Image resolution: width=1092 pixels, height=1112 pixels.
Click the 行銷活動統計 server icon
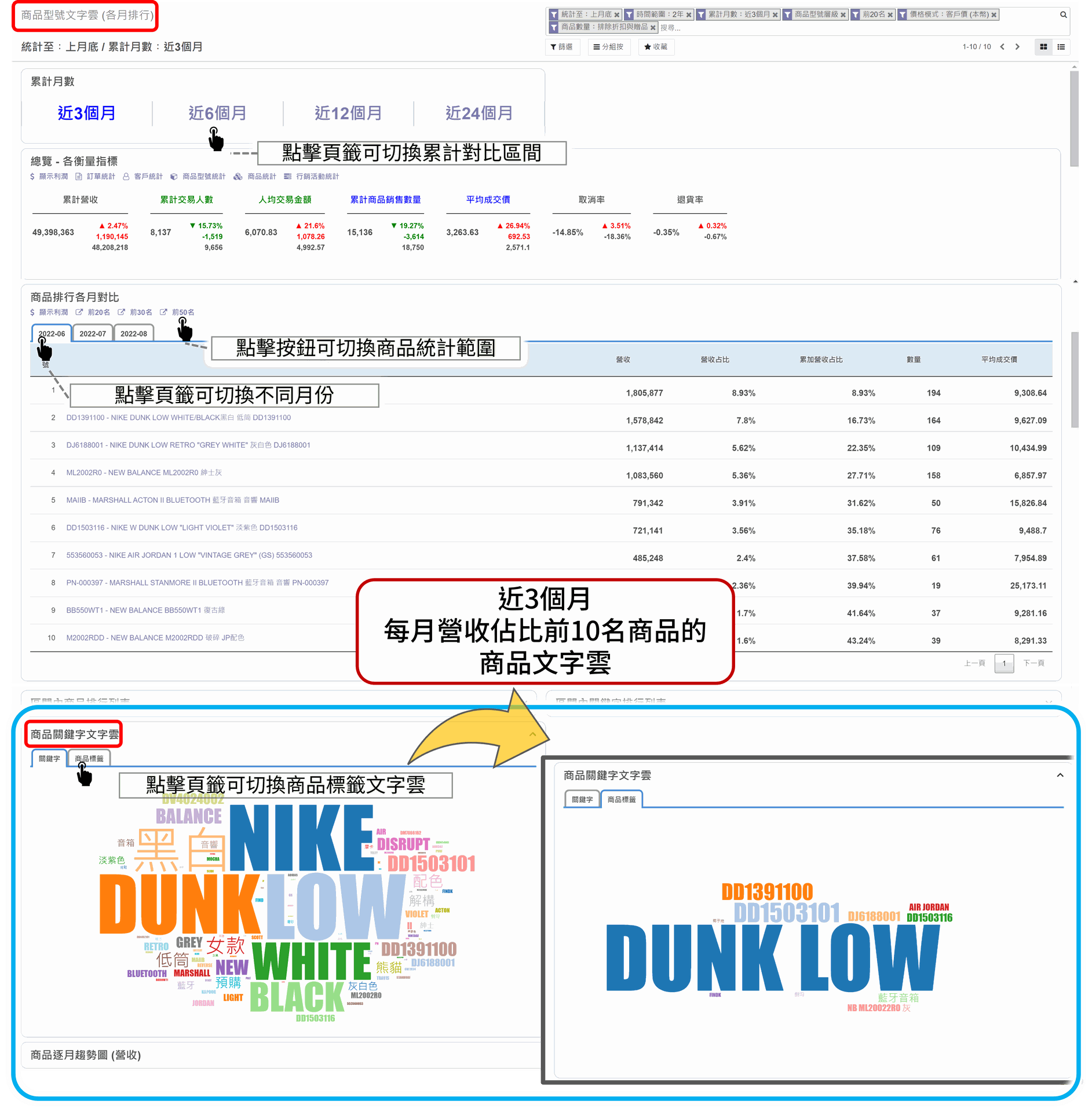click(x=287, y=177)
